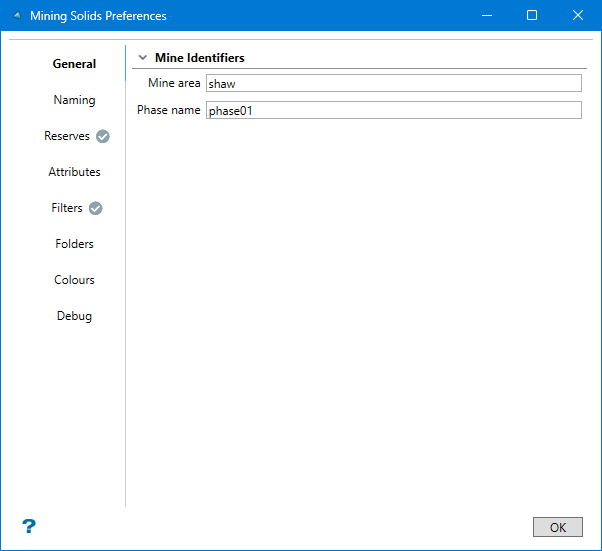Switch to the Naming tab
The image size is (602, 551).
click(x=74, y=100)
